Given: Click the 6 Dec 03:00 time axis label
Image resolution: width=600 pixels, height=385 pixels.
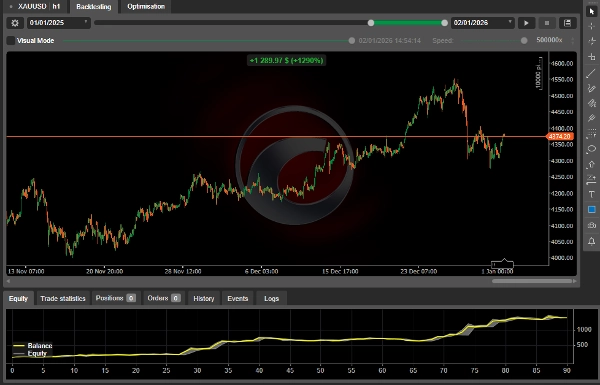Looking at the screenshot, I should pos(261,271).
